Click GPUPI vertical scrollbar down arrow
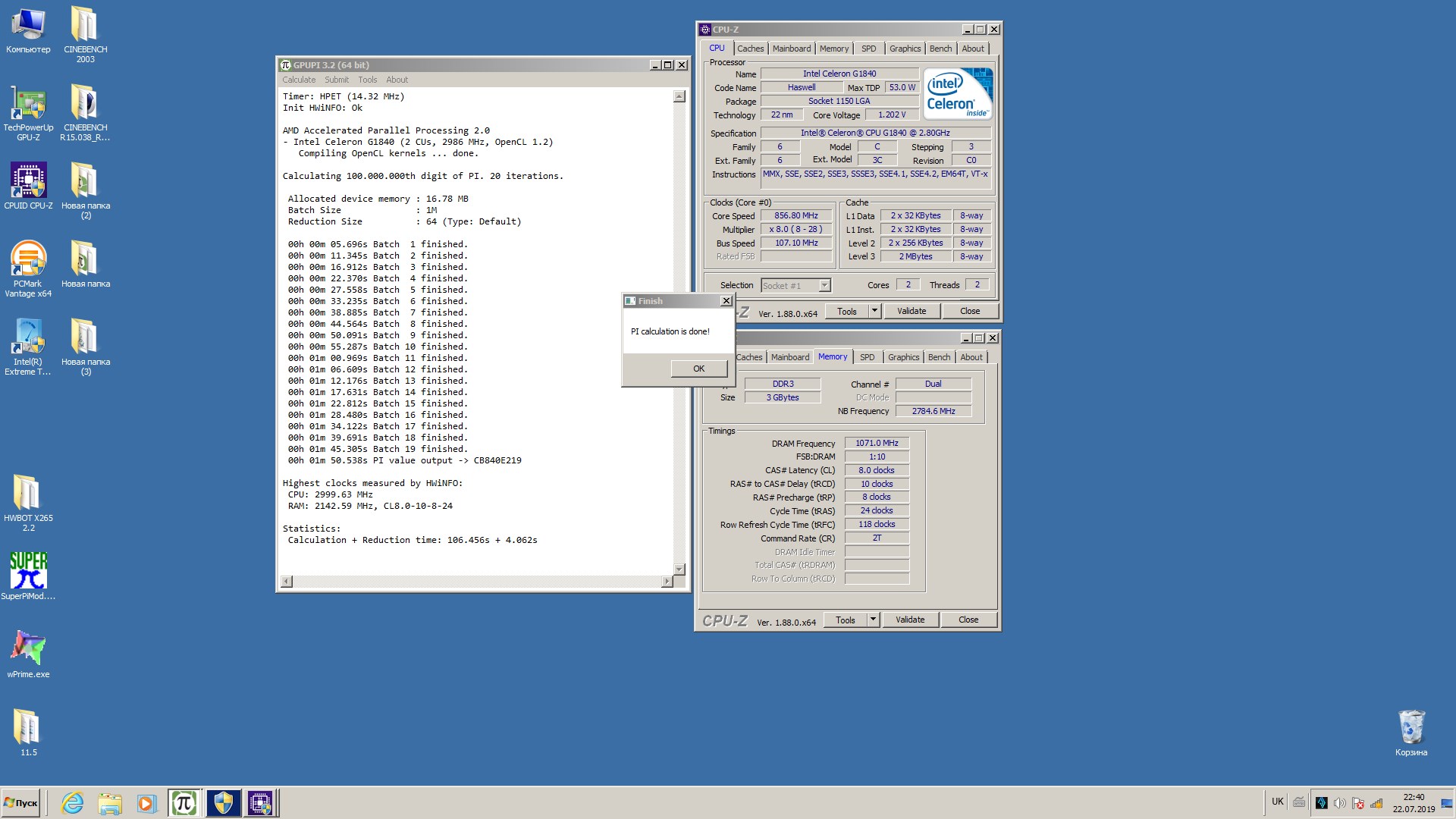This screenshot has width=1456, height=819. coord(679,570)
